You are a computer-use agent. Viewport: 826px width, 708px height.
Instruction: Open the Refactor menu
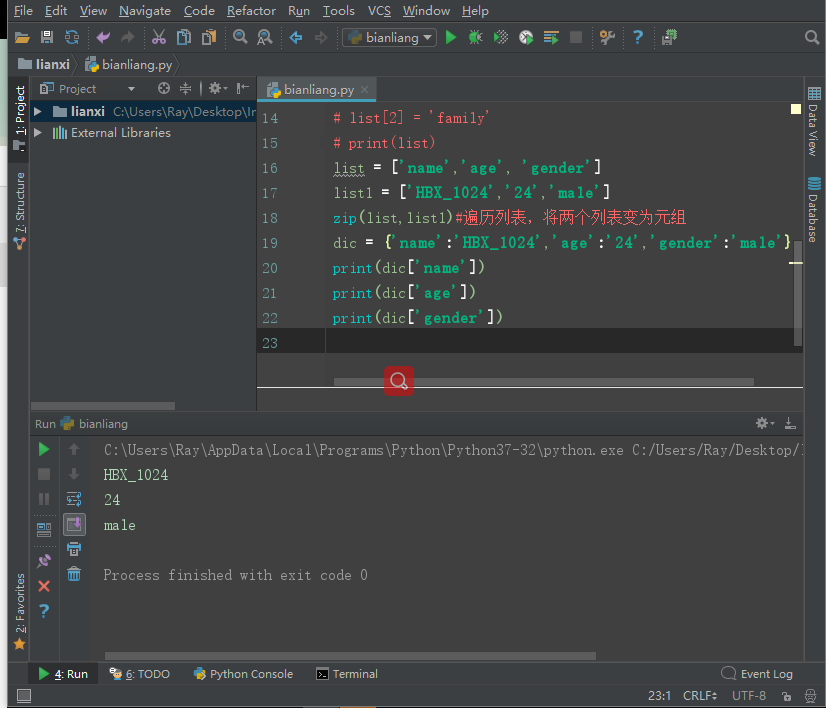[x=251, y=11]
